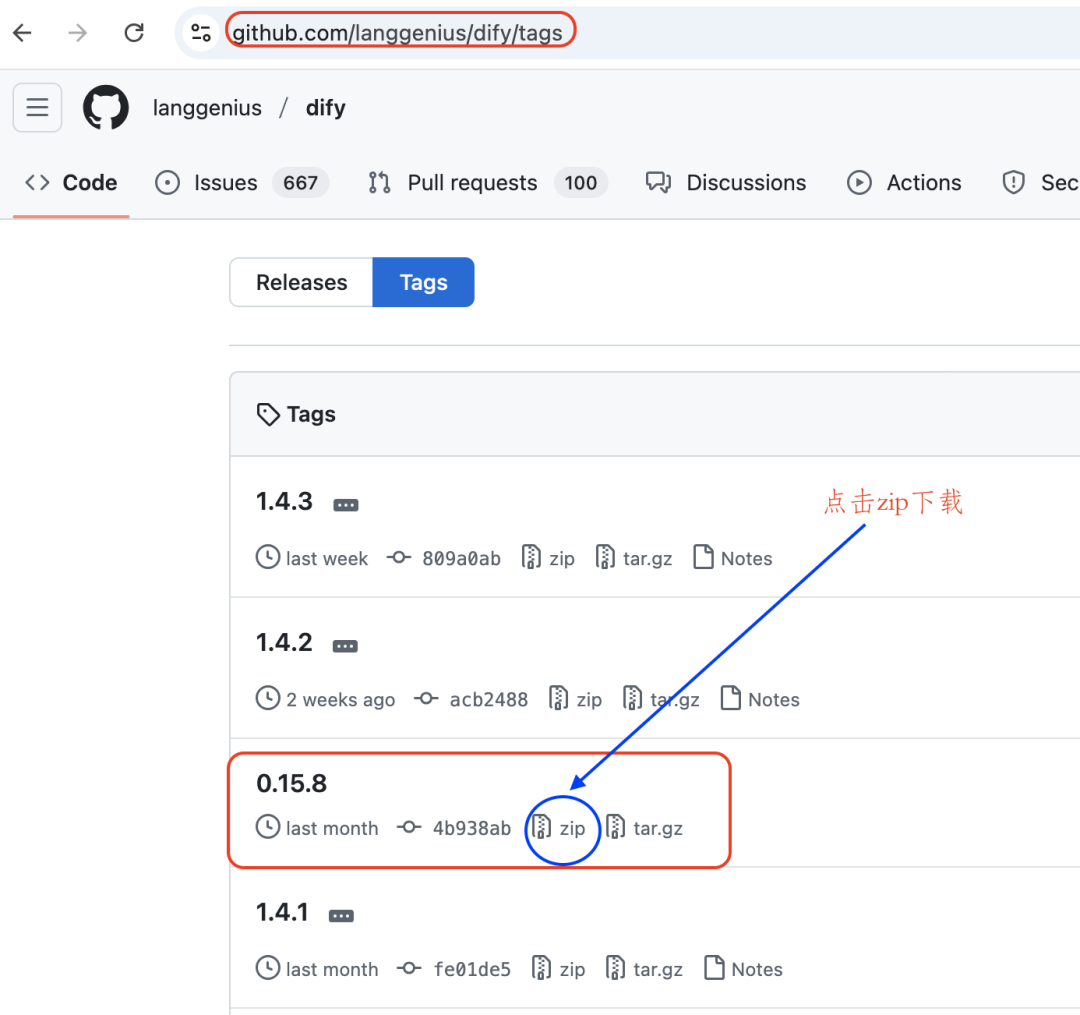
Task: Download zip for tag 1.4.2
Action: pyautogui.click(x=575, y=699)
